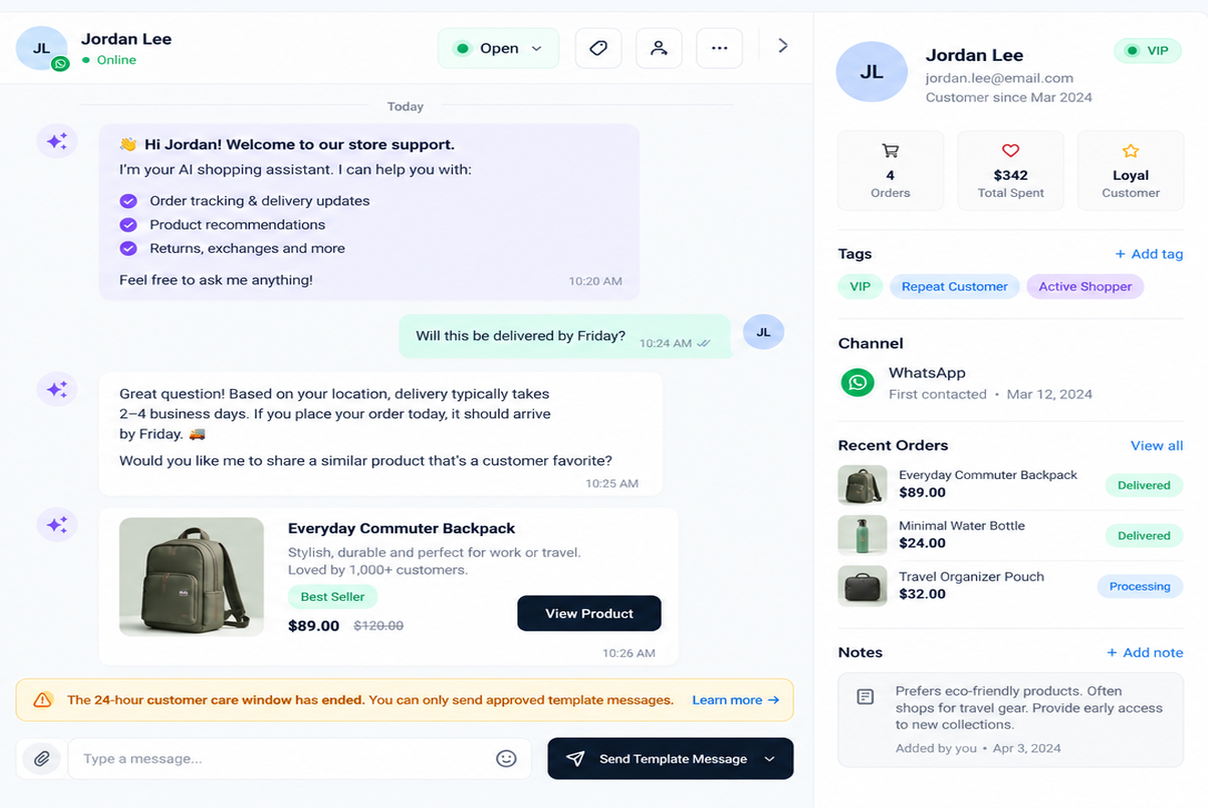The width and height of the screenshot is (1208, 808).
Task: Click the Everyday Commuter Backpack title in chat
Action: pyautogui.click(x=402, y=528)
